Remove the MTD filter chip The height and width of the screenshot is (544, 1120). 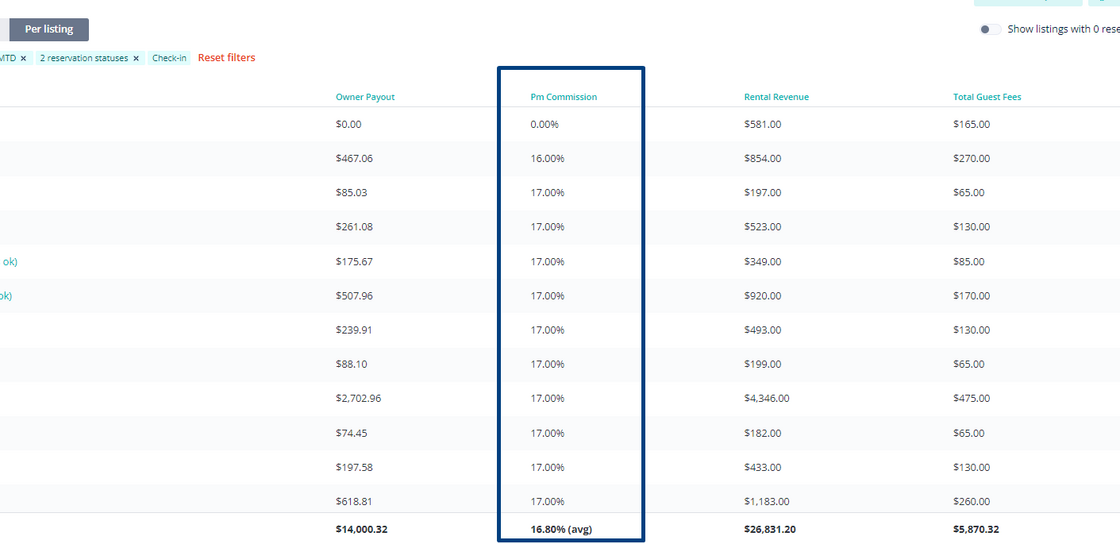[x=23, y=59]
